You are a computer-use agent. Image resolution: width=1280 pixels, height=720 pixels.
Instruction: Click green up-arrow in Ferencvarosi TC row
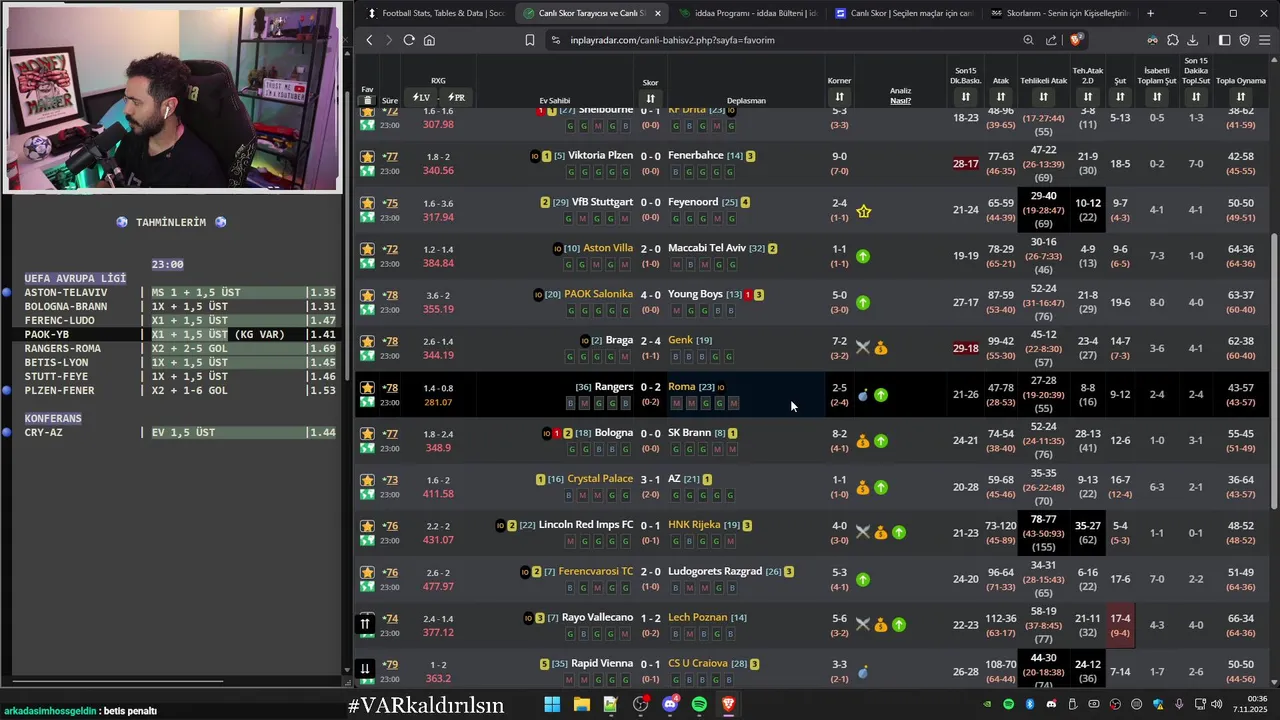[863, 579]
